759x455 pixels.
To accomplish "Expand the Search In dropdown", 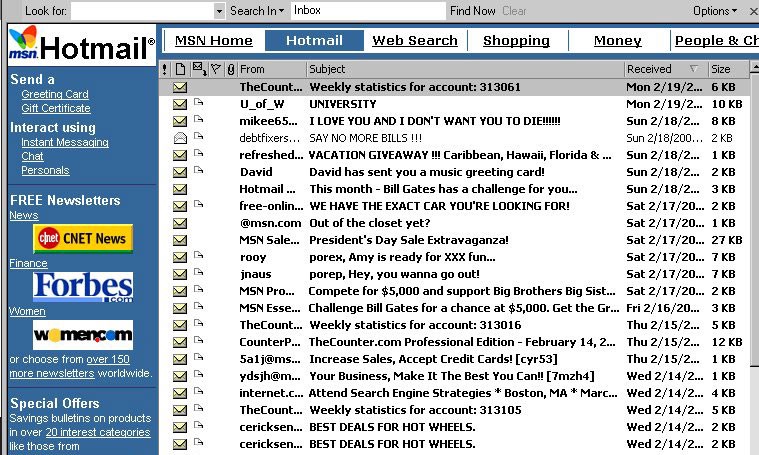I will tap(257, 11).
